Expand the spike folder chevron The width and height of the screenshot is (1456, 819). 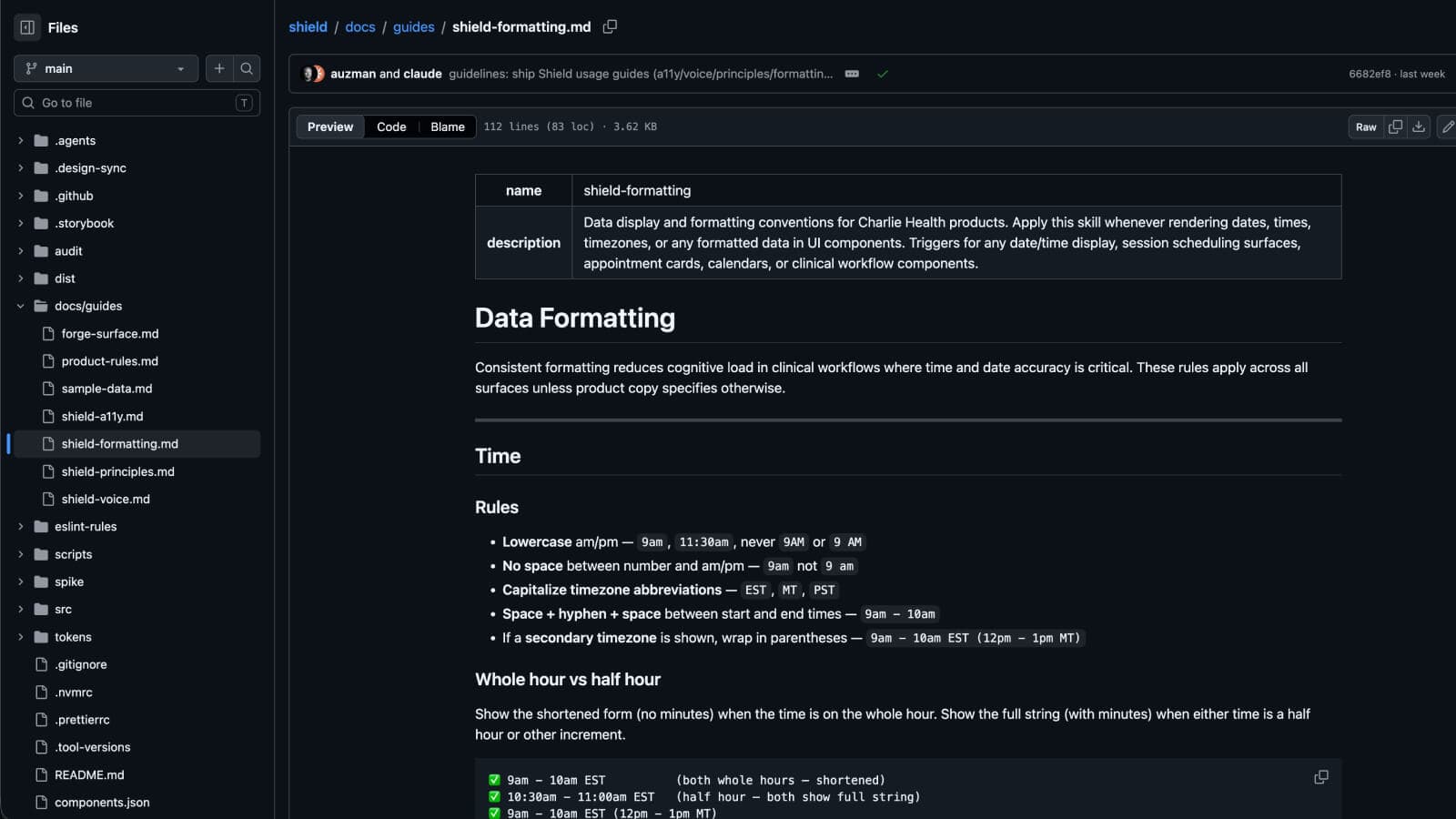pyautogui.click(x=21, y=581)
